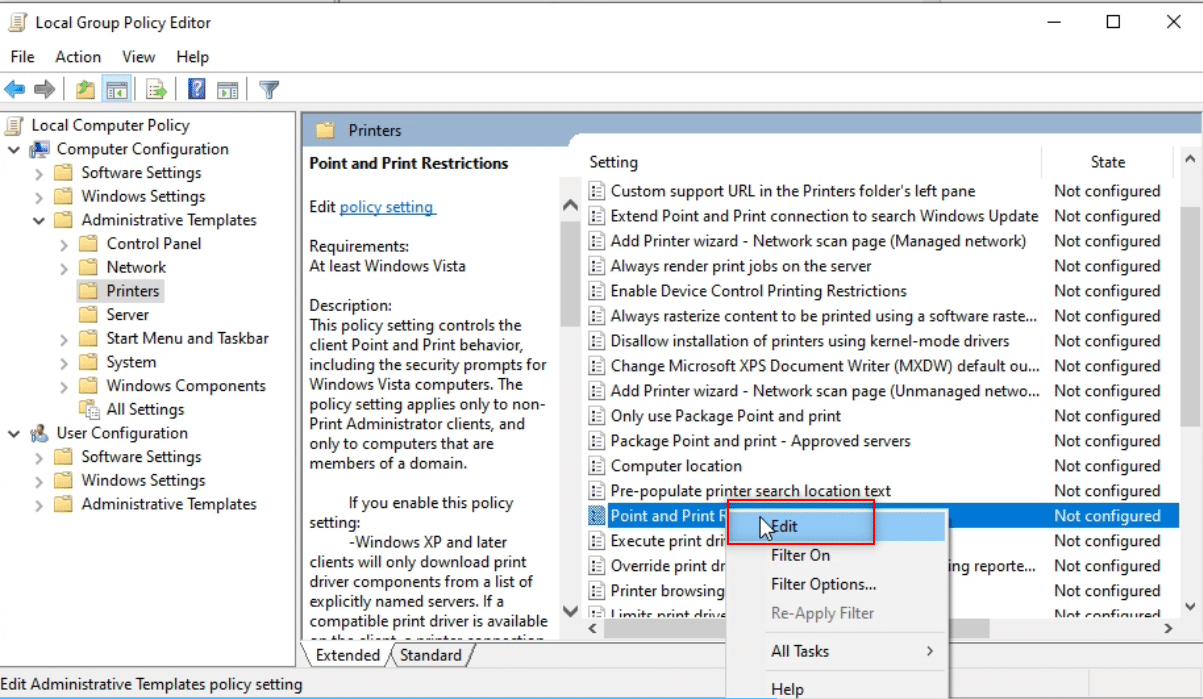Screen dimensions: 1203x699
Task: Open the policy setting link
Action: (387, 207)
